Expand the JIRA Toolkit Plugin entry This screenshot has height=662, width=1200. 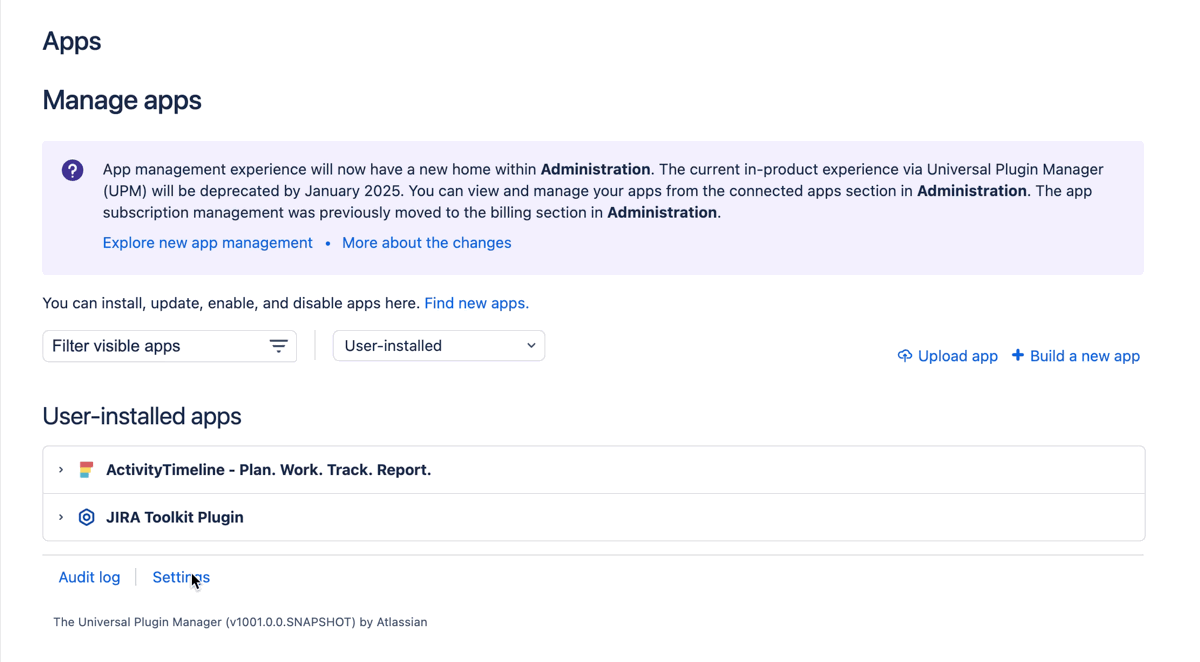pos(61,517)
